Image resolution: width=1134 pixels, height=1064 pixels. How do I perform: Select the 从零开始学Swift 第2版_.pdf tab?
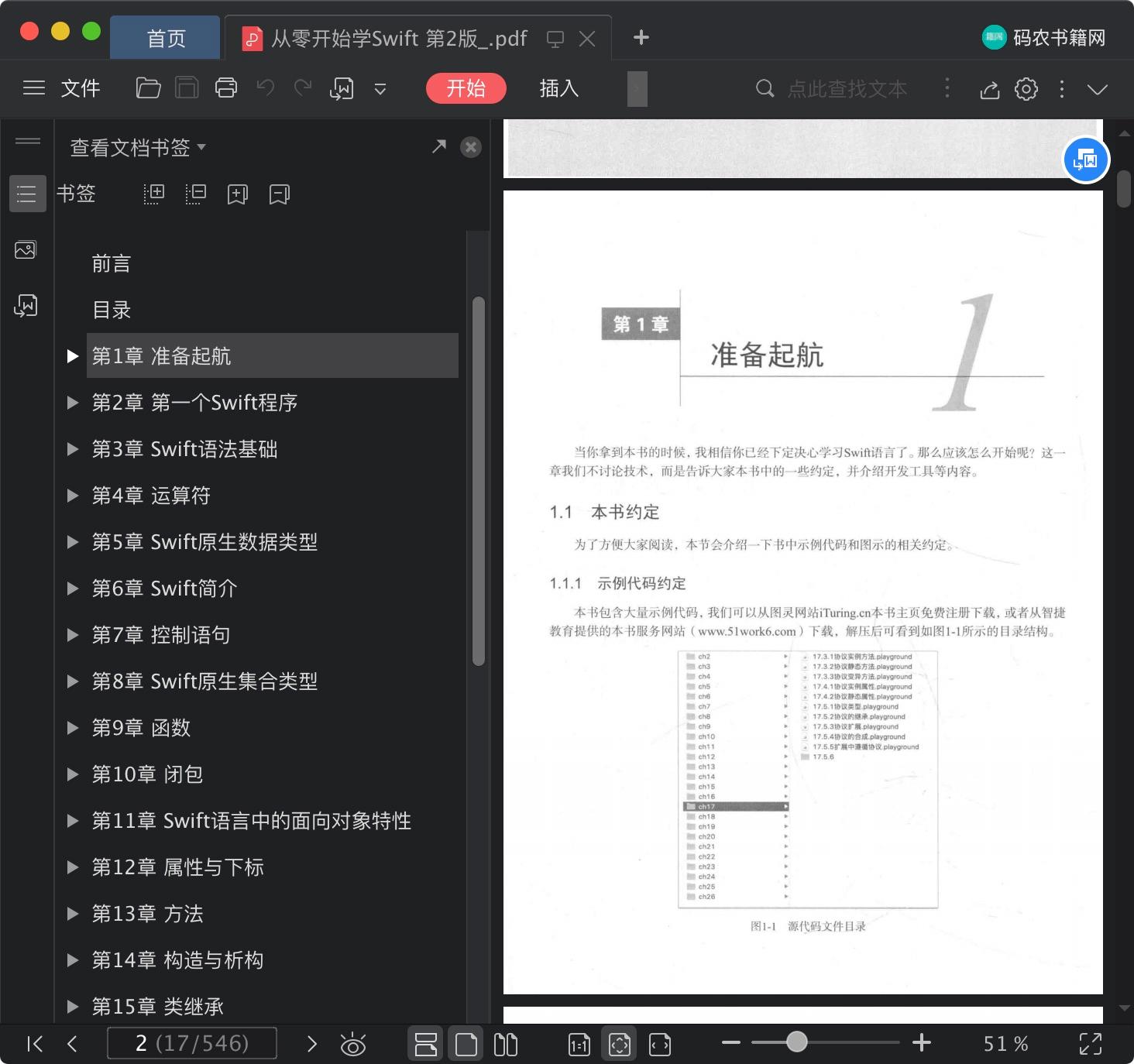click(400, 38)
